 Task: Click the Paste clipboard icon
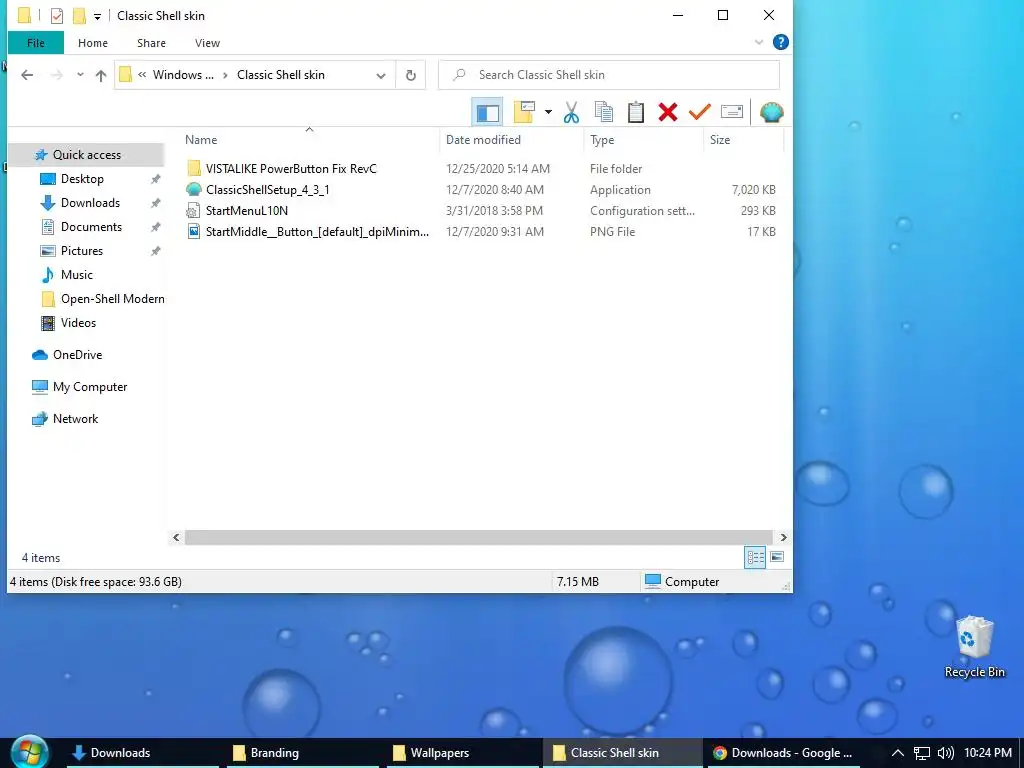(635, 112)
